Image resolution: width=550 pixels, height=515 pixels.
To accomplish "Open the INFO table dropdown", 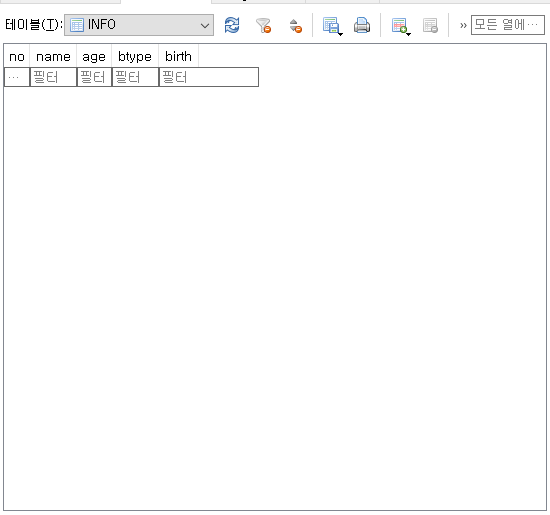I will point(139,25).
